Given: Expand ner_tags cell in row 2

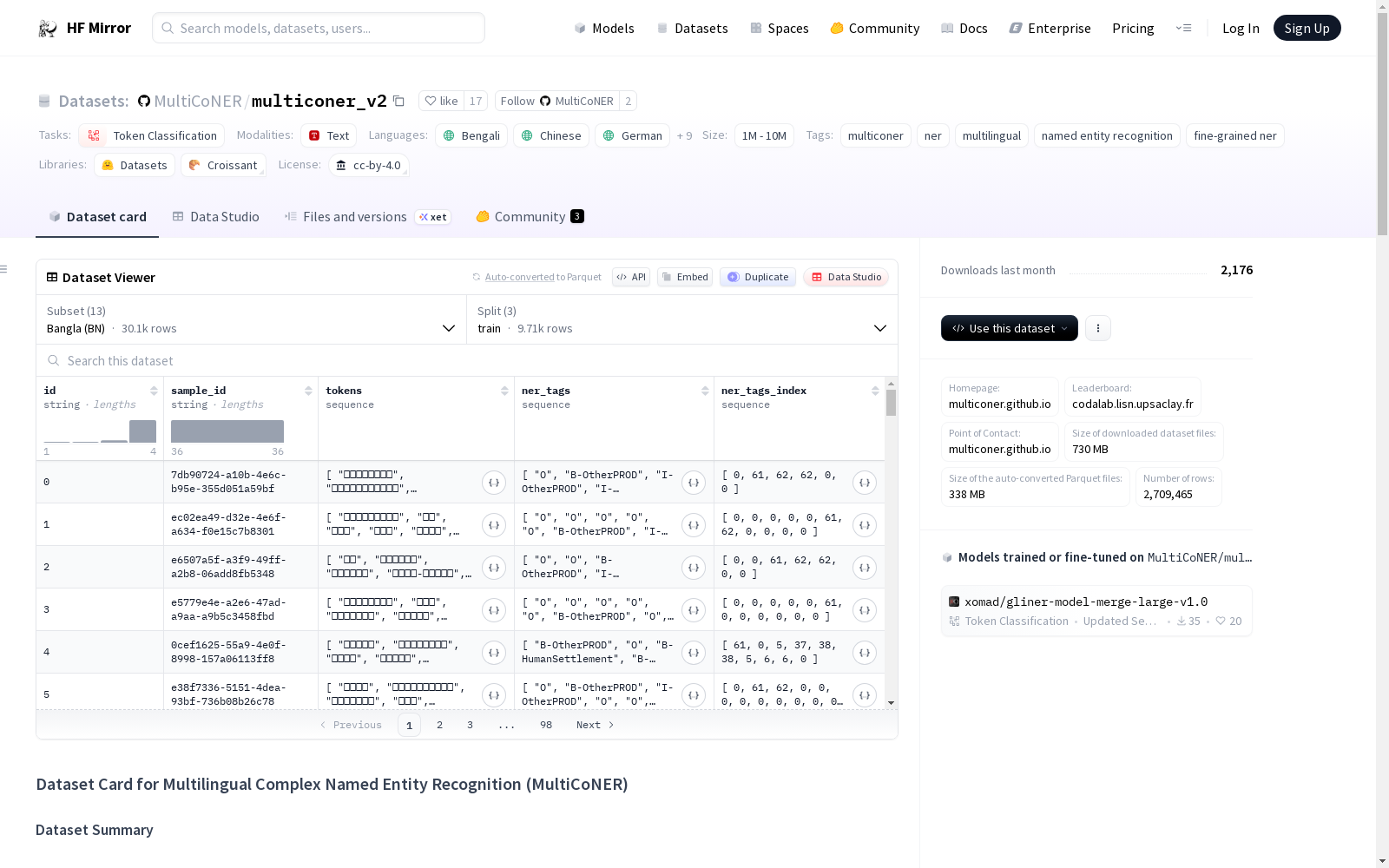Looking at the screenshot, I should (x=694, y=568).
